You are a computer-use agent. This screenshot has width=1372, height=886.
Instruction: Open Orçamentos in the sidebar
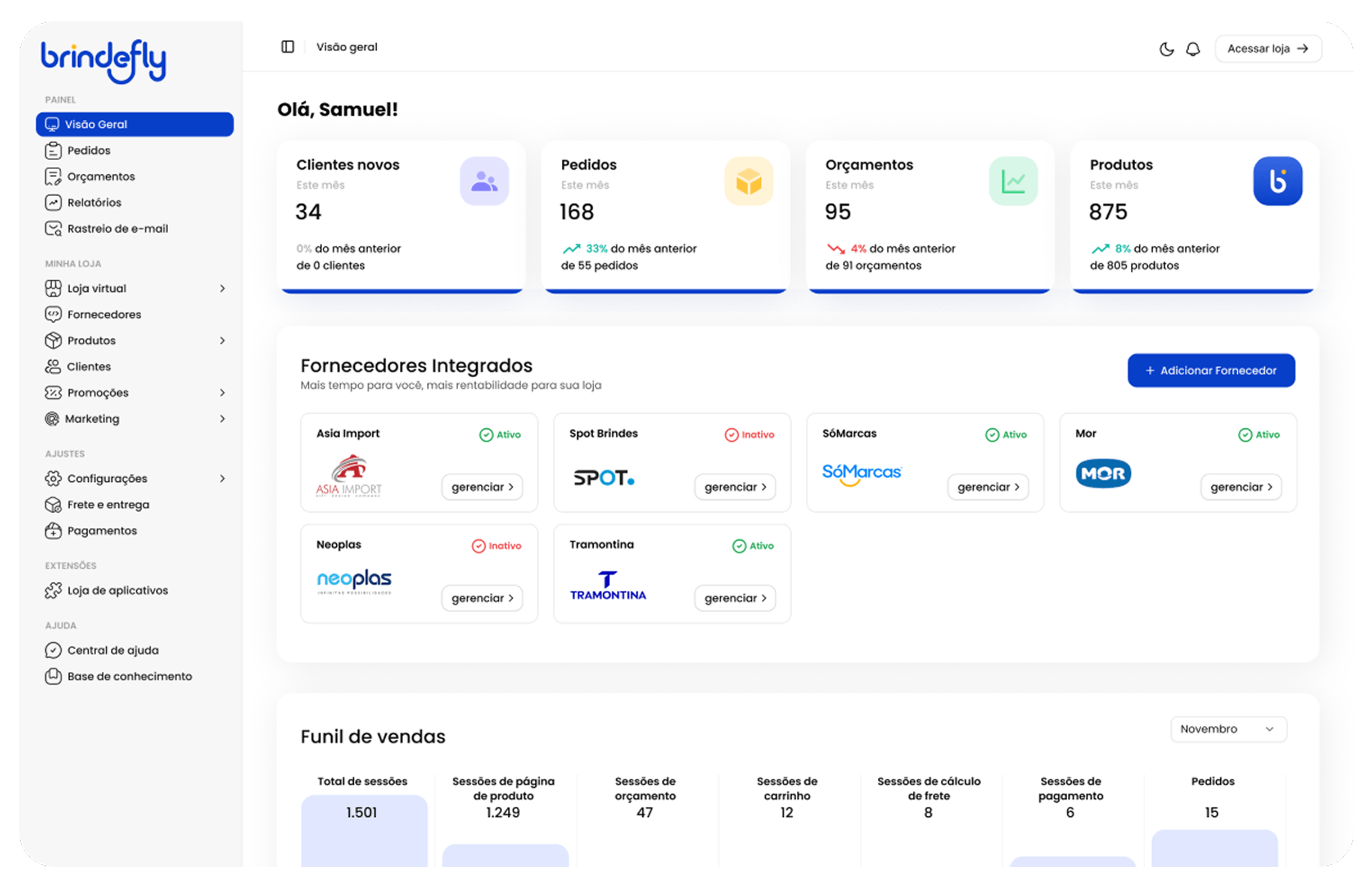134,177
